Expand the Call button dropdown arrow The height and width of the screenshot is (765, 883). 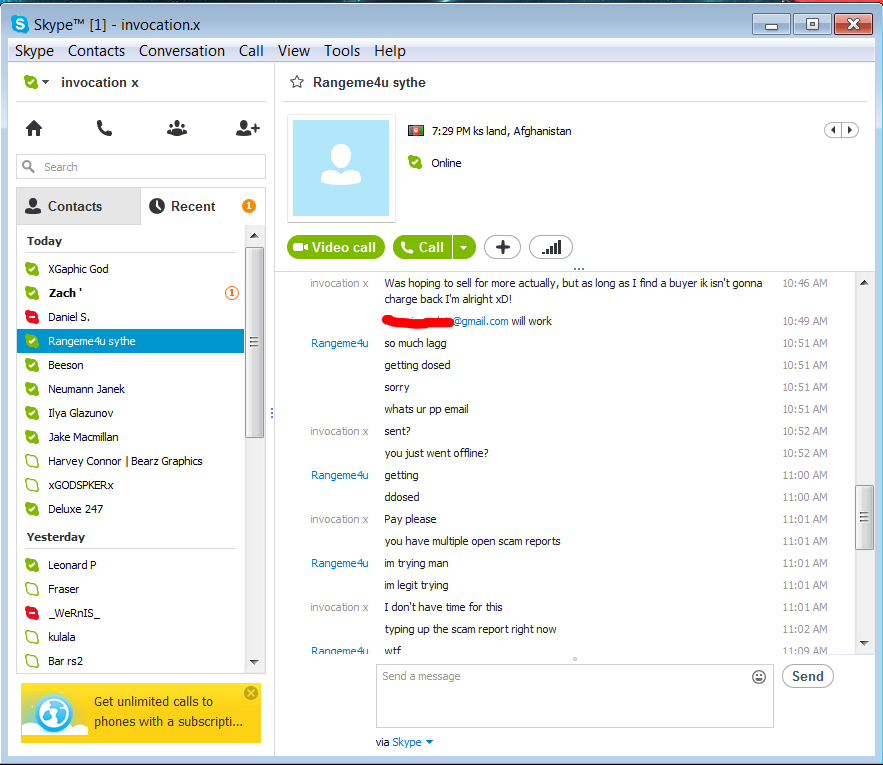point(463,247)
